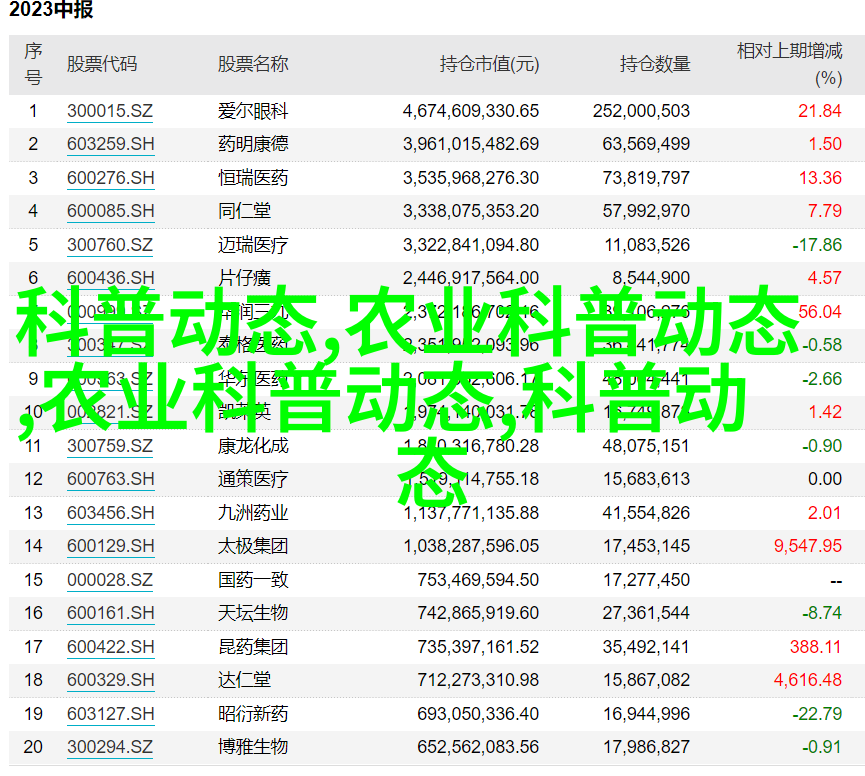Follow the 600329.SH stock link
Screen dimensions: 865x776
pos(111,680)
